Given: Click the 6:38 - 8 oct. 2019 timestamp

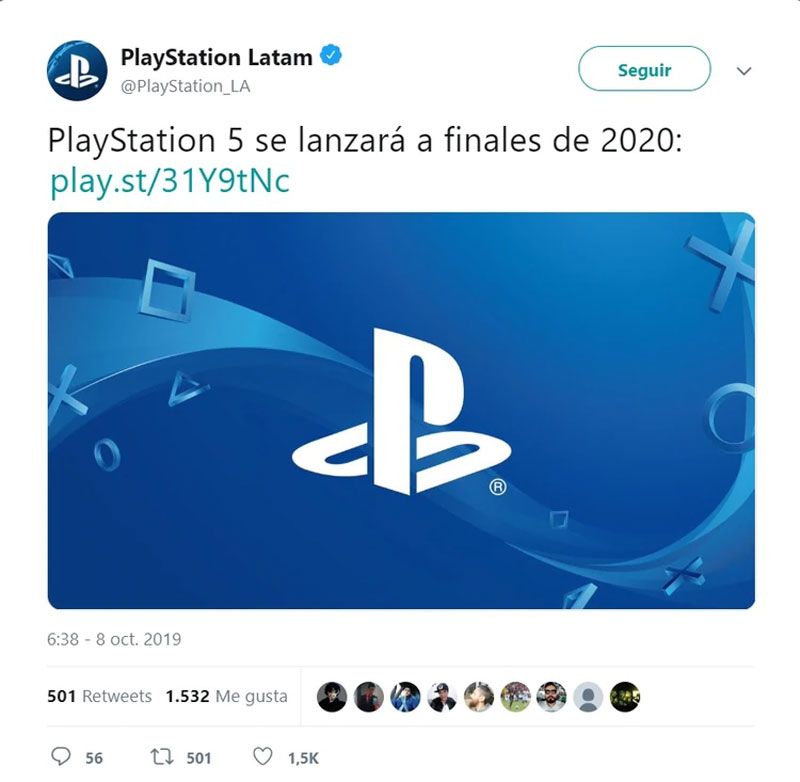Looking at the screenshot, I should (114, 639).
